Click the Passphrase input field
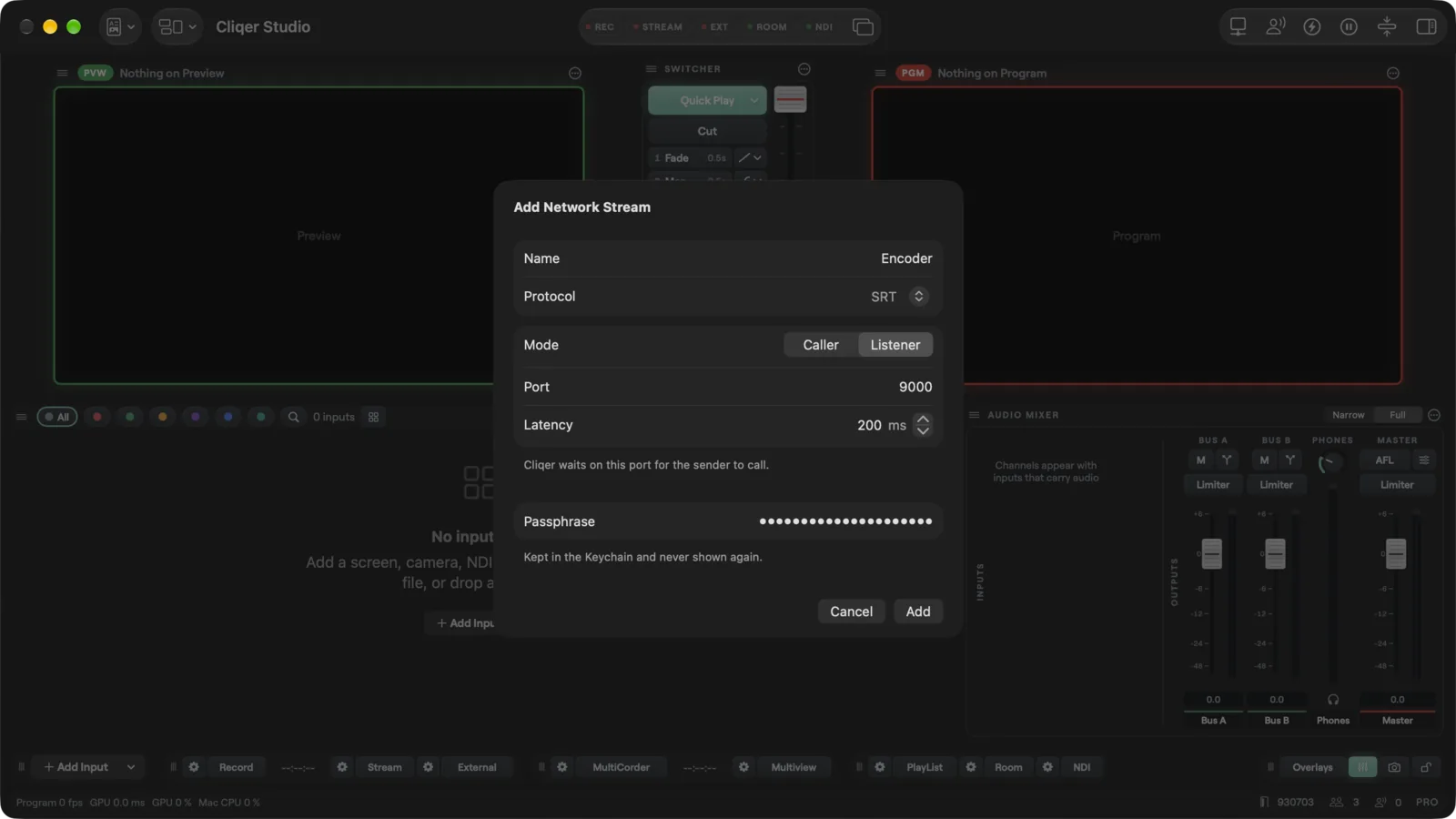The image size is (1456, 819). (728, 521)
